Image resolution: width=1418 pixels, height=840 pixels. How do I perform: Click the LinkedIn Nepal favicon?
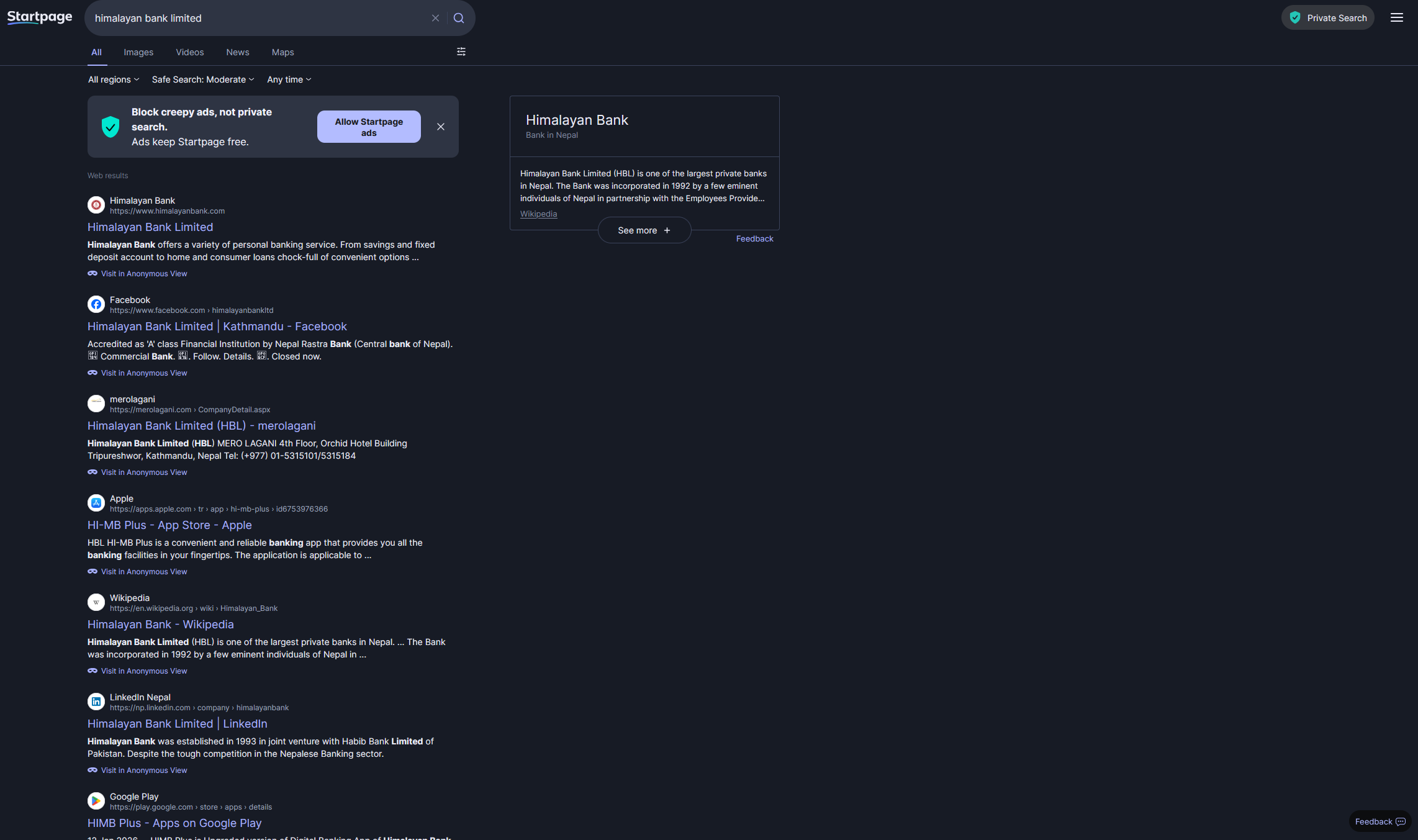(x=96, y=702)
